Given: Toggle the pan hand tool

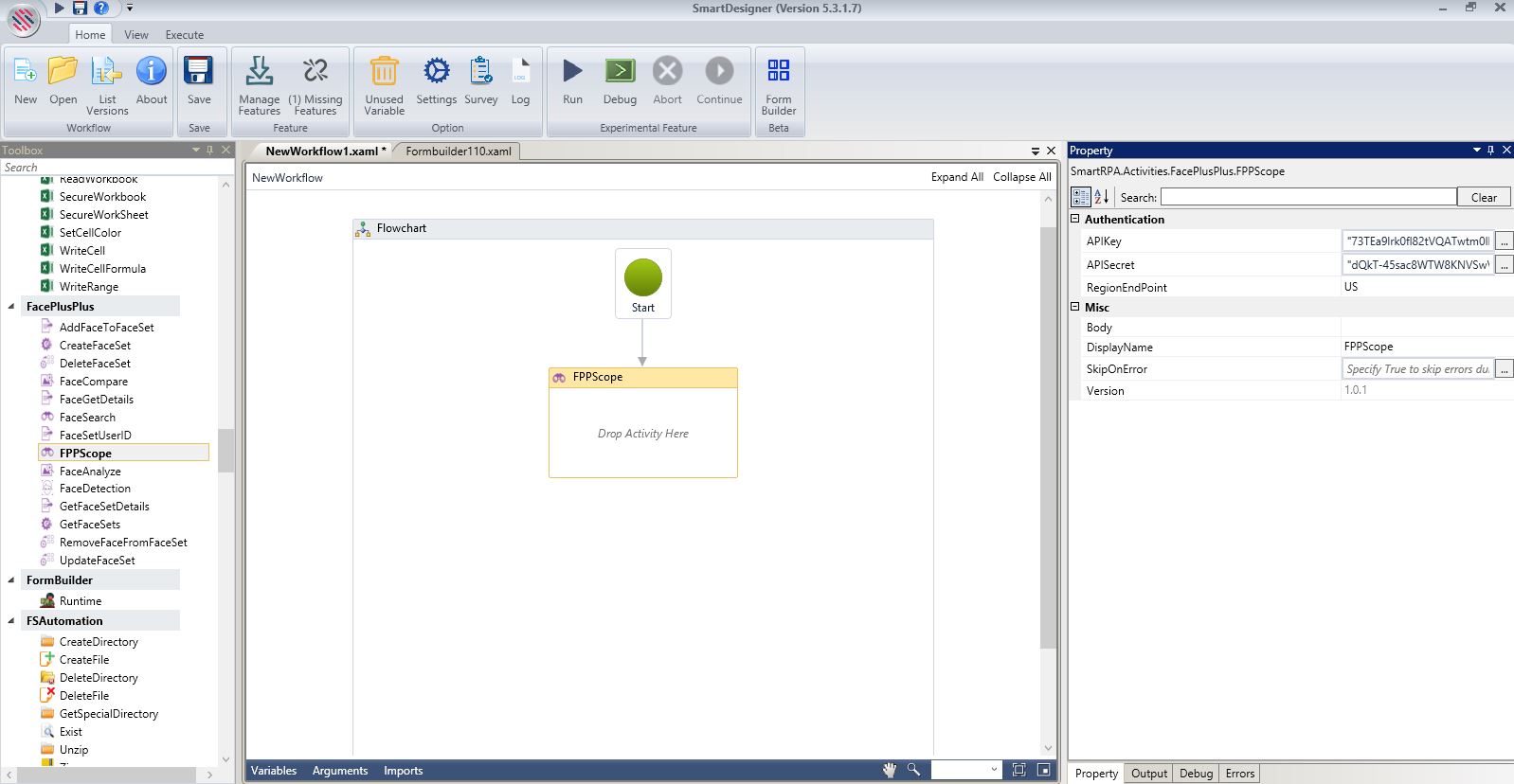Looking at the screenshot, I should pos(890,770).
